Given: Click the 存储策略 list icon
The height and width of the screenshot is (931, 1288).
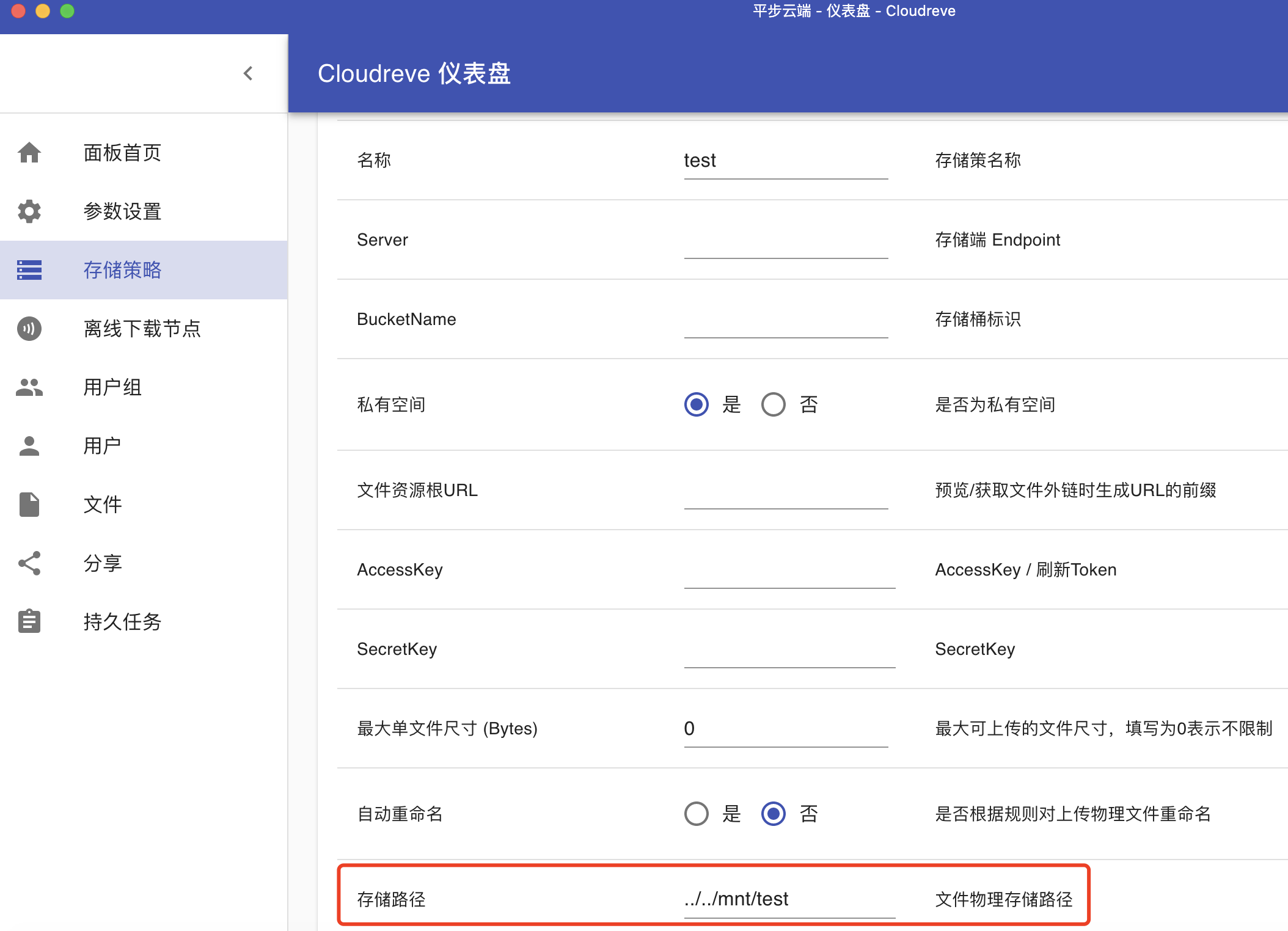Looking at the screenshot, I should pos(29,270).
